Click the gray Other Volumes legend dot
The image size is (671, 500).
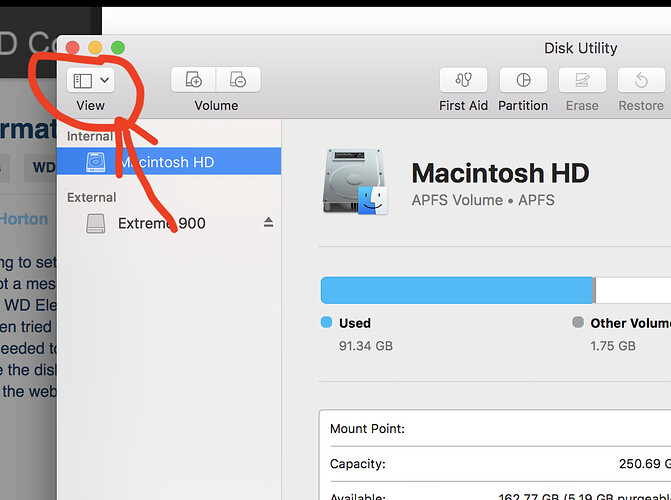578,322
